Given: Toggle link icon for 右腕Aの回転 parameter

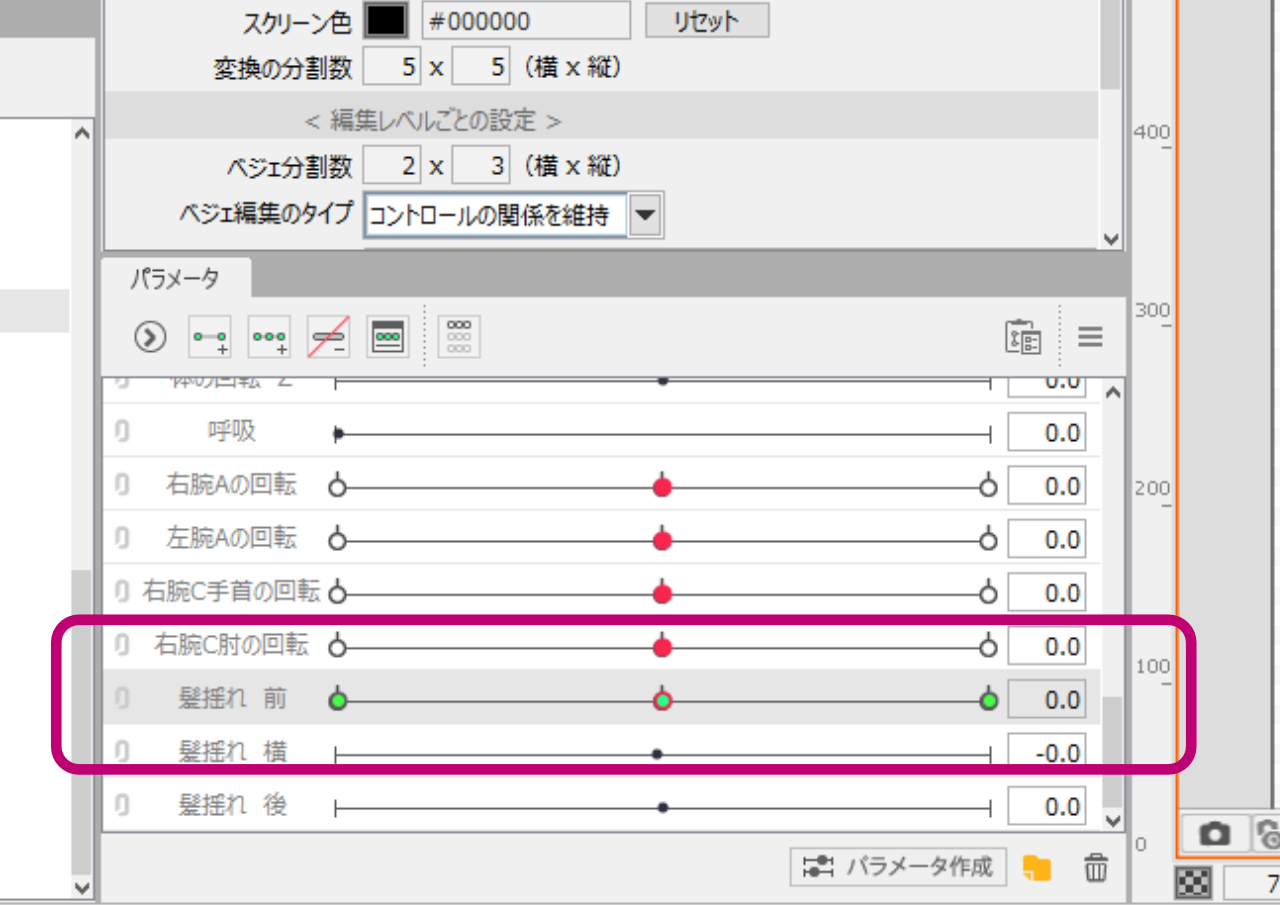Looking at the screenshot, I should [x=122, y=486].
